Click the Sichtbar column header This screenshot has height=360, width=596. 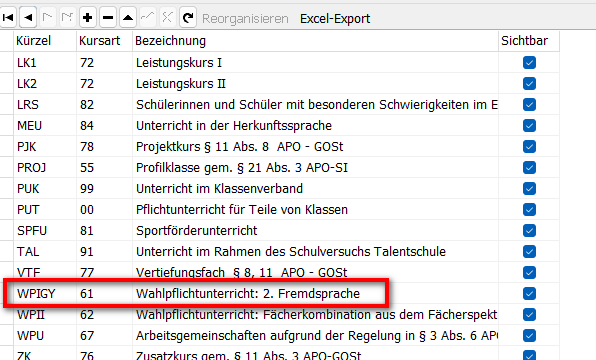(x=529, y=41)
